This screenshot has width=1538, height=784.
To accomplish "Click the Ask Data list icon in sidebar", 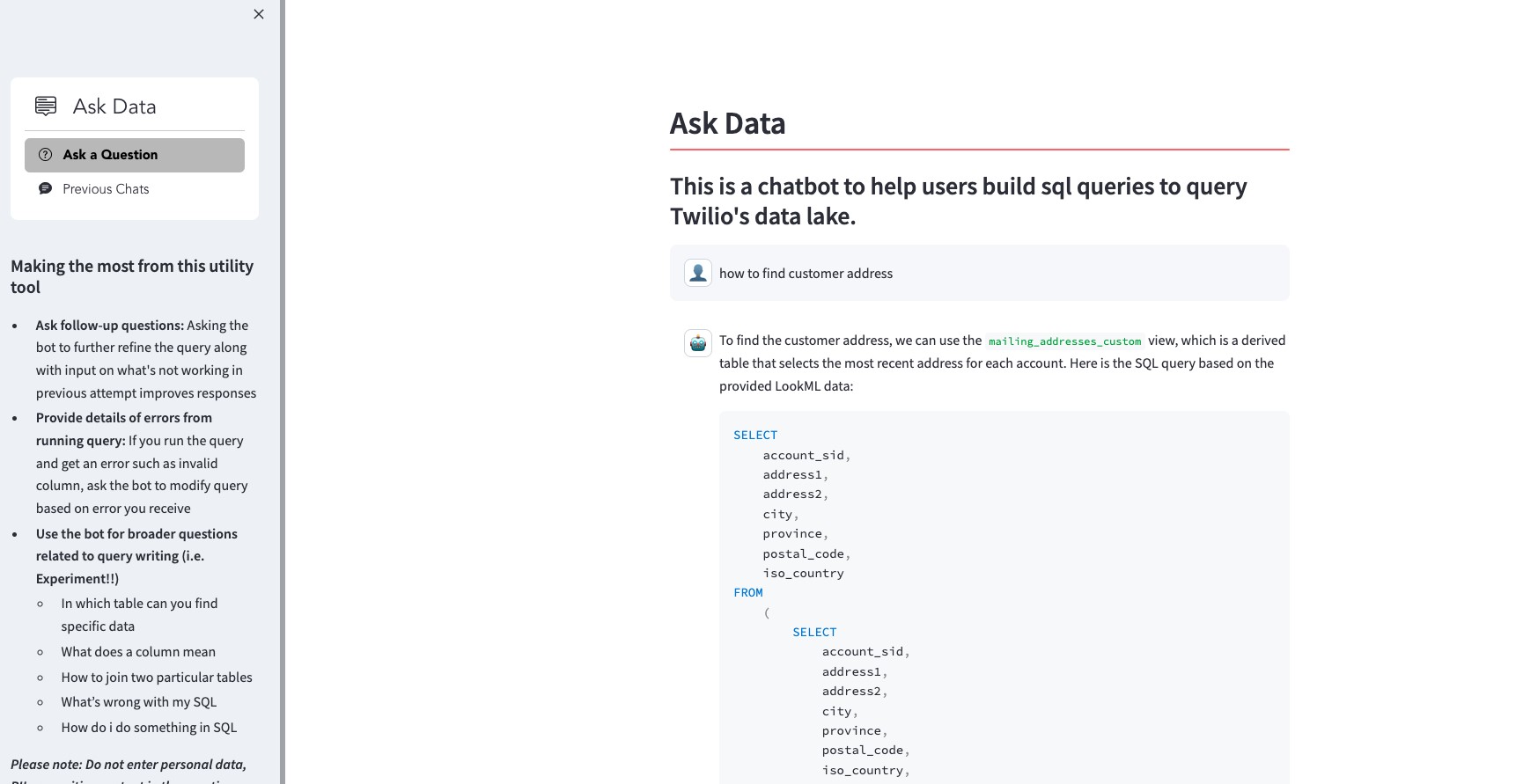I will coord(46,106).
